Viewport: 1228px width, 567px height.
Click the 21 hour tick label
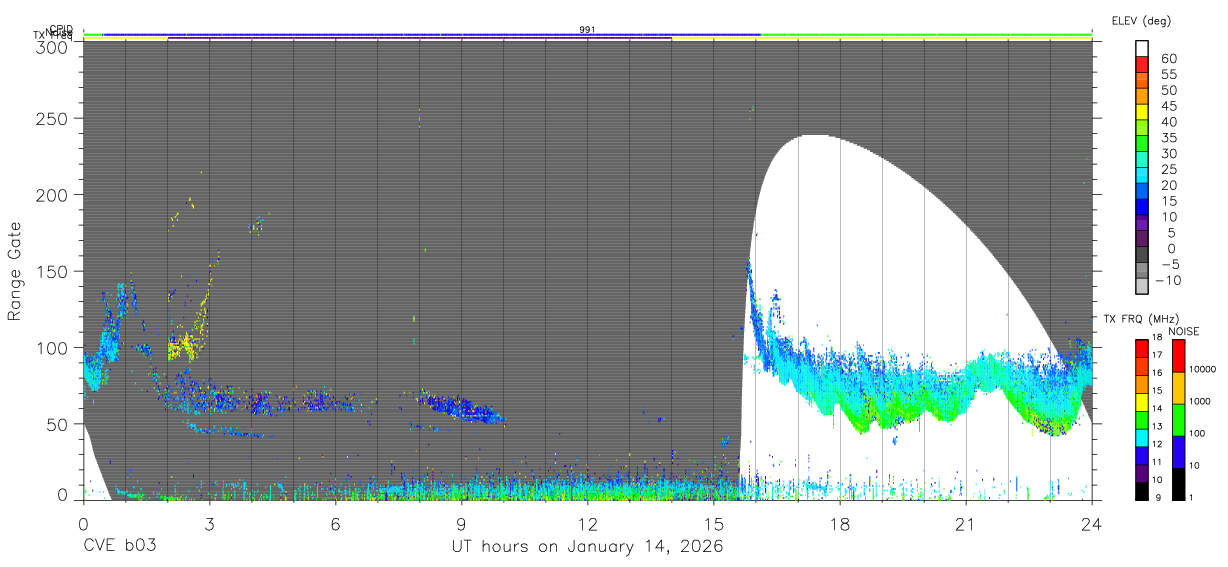(x=966, y=524)
